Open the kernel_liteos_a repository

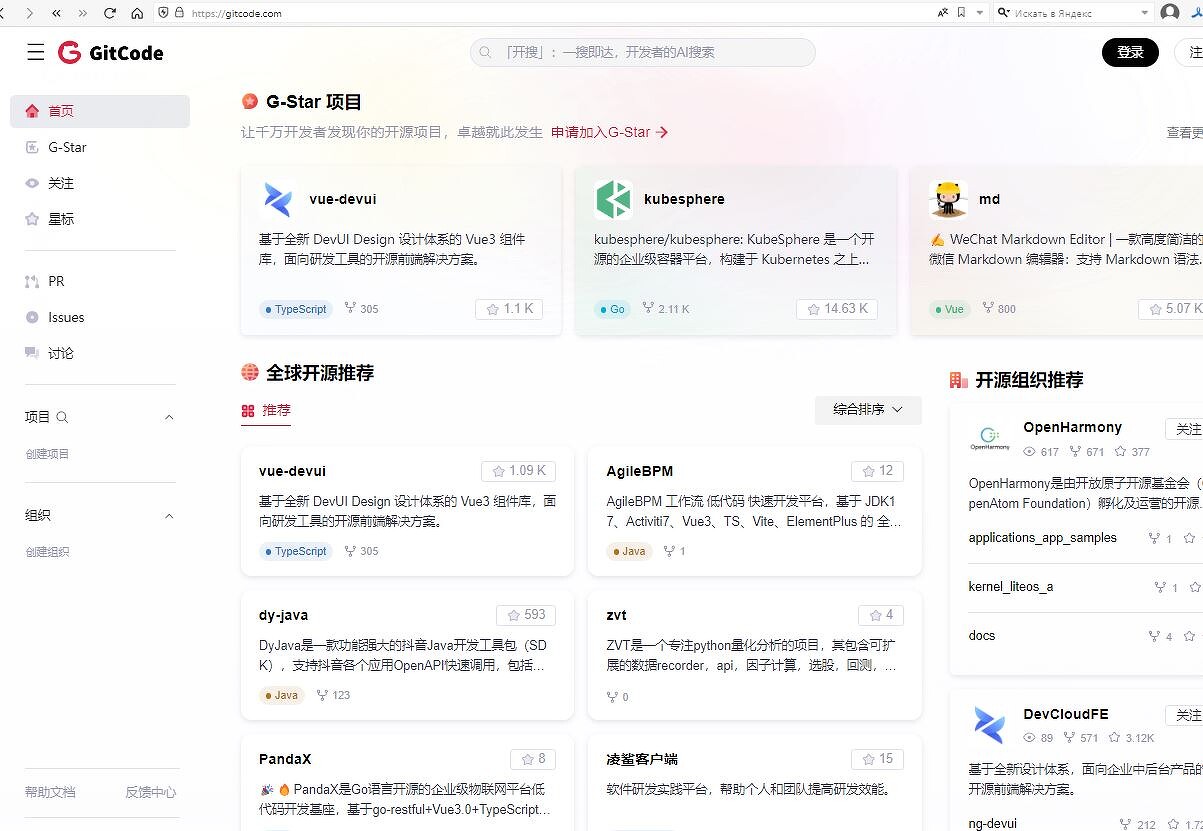1011,587
